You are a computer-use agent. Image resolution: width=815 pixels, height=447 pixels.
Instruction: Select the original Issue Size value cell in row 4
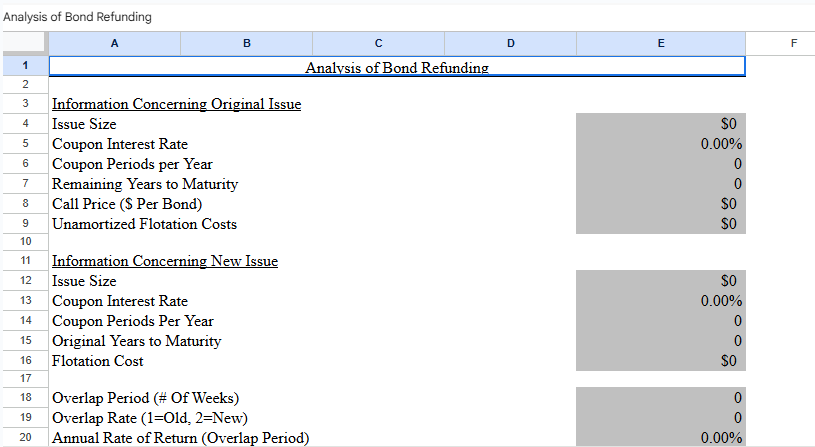pyautogui.click(x=660, y=124)
